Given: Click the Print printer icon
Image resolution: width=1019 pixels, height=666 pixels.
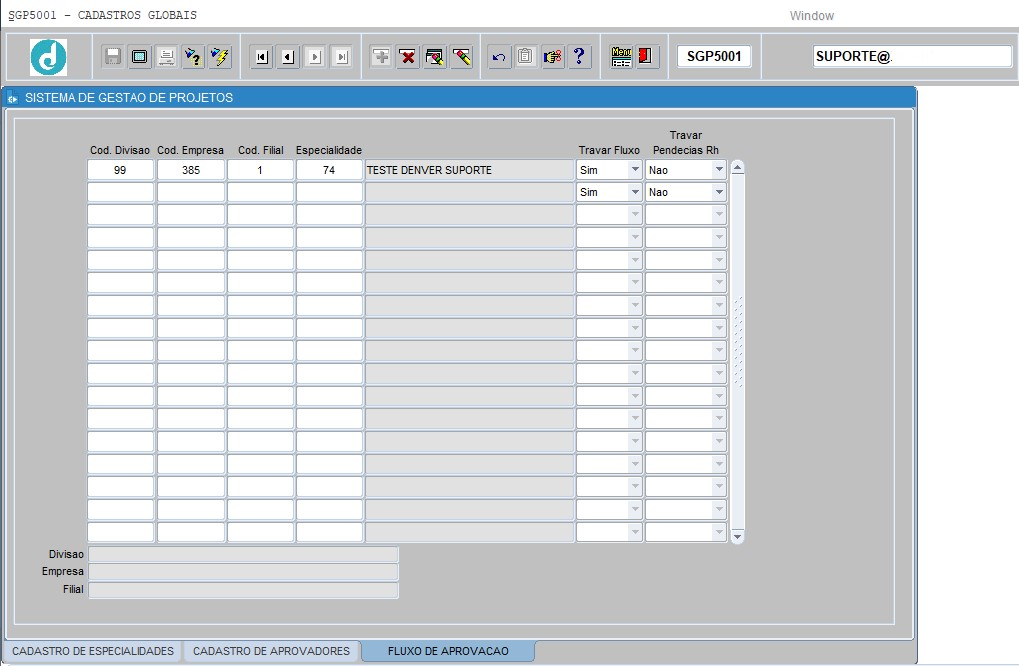Looking at the screenshot, I should click(166, 57).
